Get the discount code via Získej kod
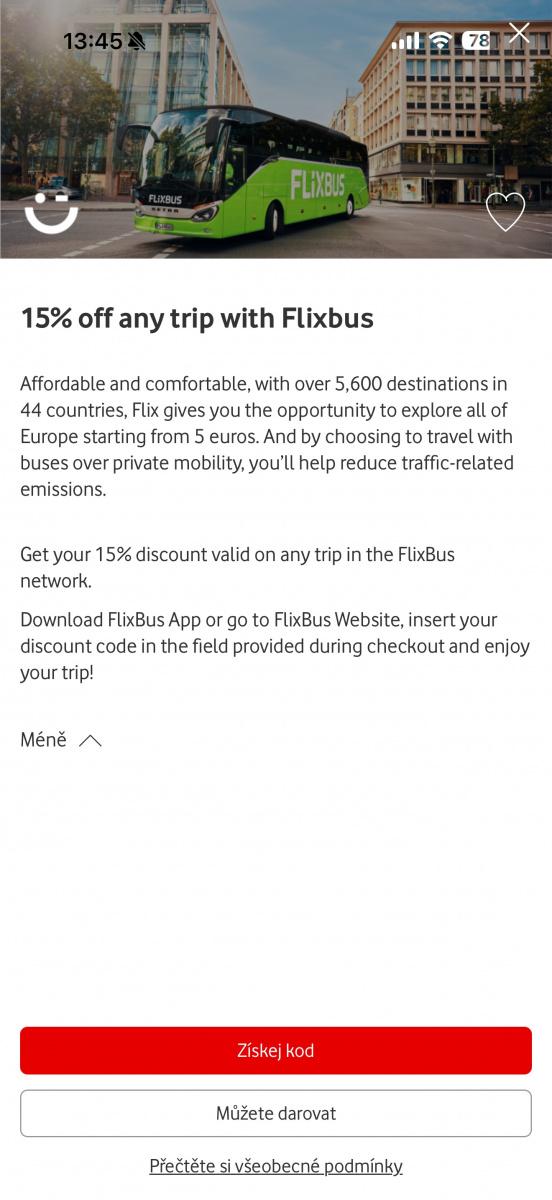The width and height of the screenshot is (552, 1200). pyautogui.click(x=276, y=1050)
